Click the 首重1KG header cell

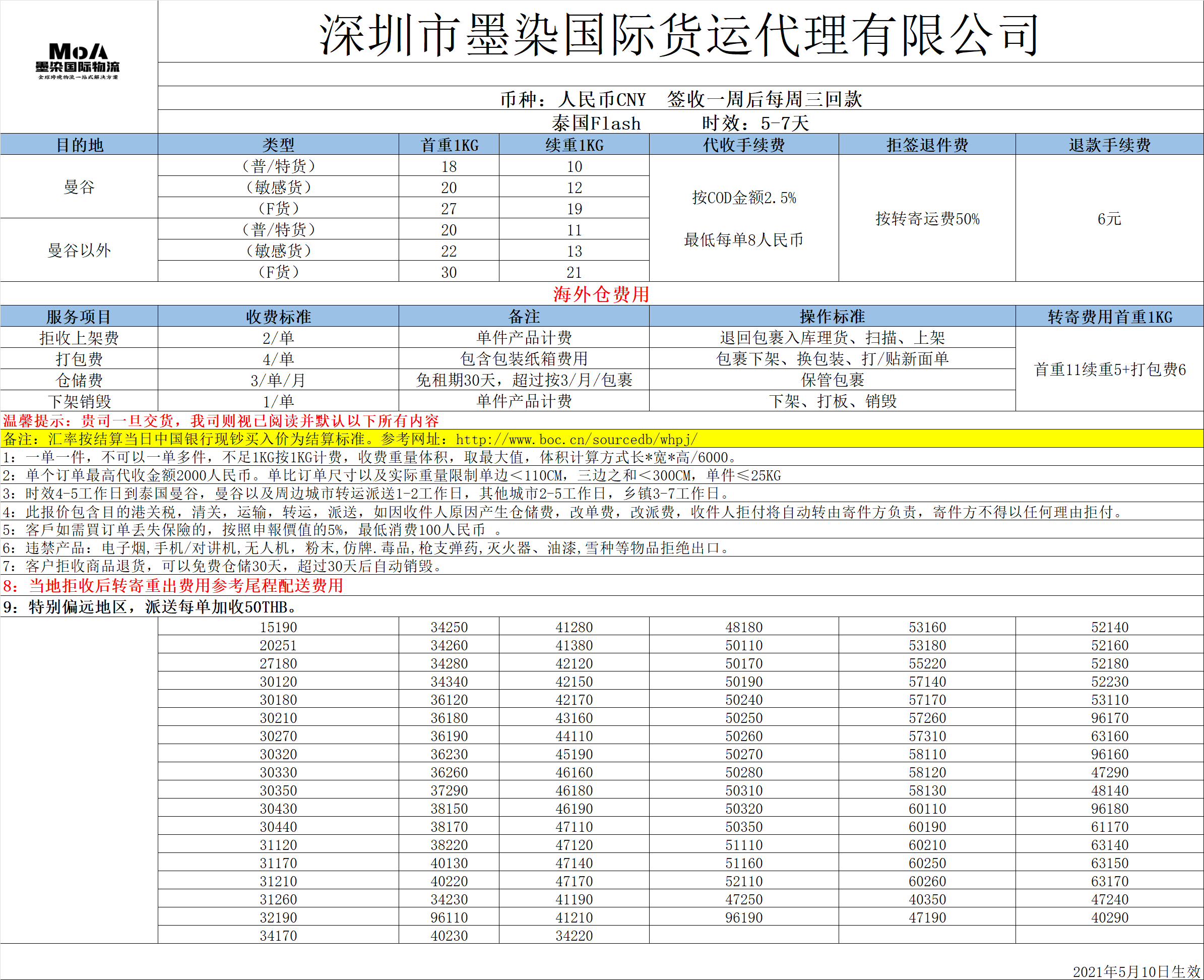pyautogui.click(x=449, y=145)
